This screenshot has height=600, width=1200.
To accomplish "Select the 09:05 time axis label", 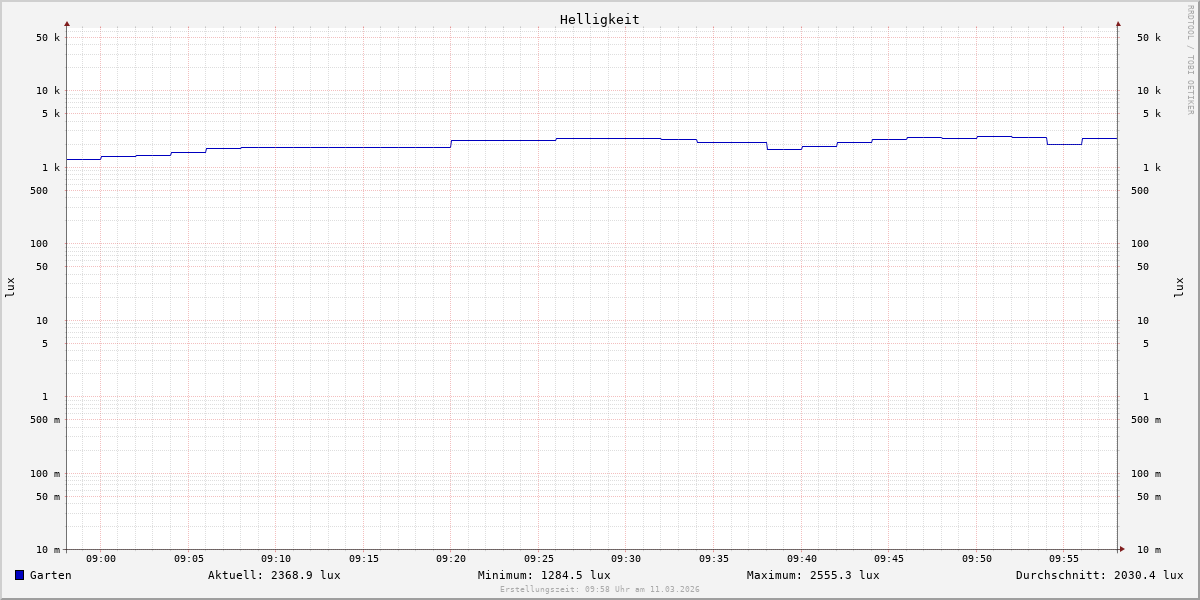I will tap(189, 559).
